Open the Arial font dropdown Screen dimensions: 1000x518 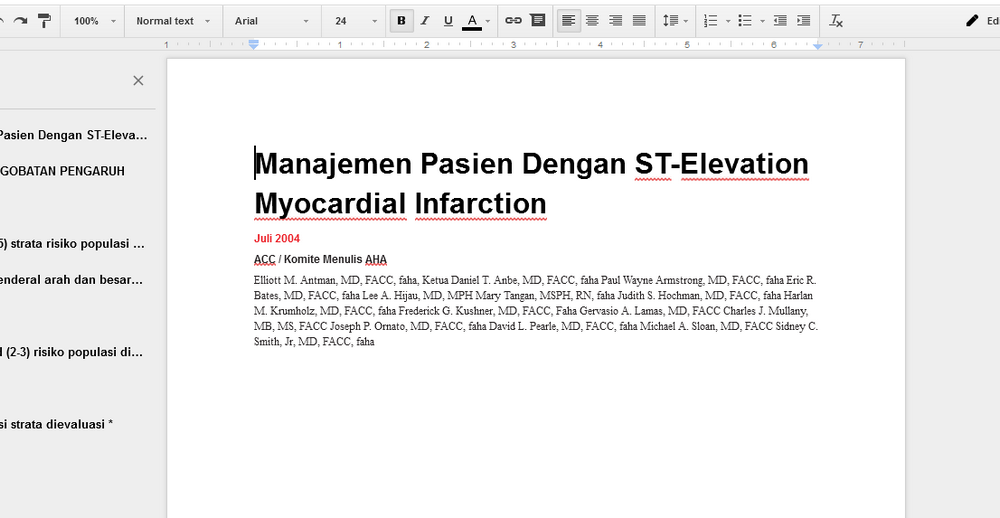coord(272,21)
